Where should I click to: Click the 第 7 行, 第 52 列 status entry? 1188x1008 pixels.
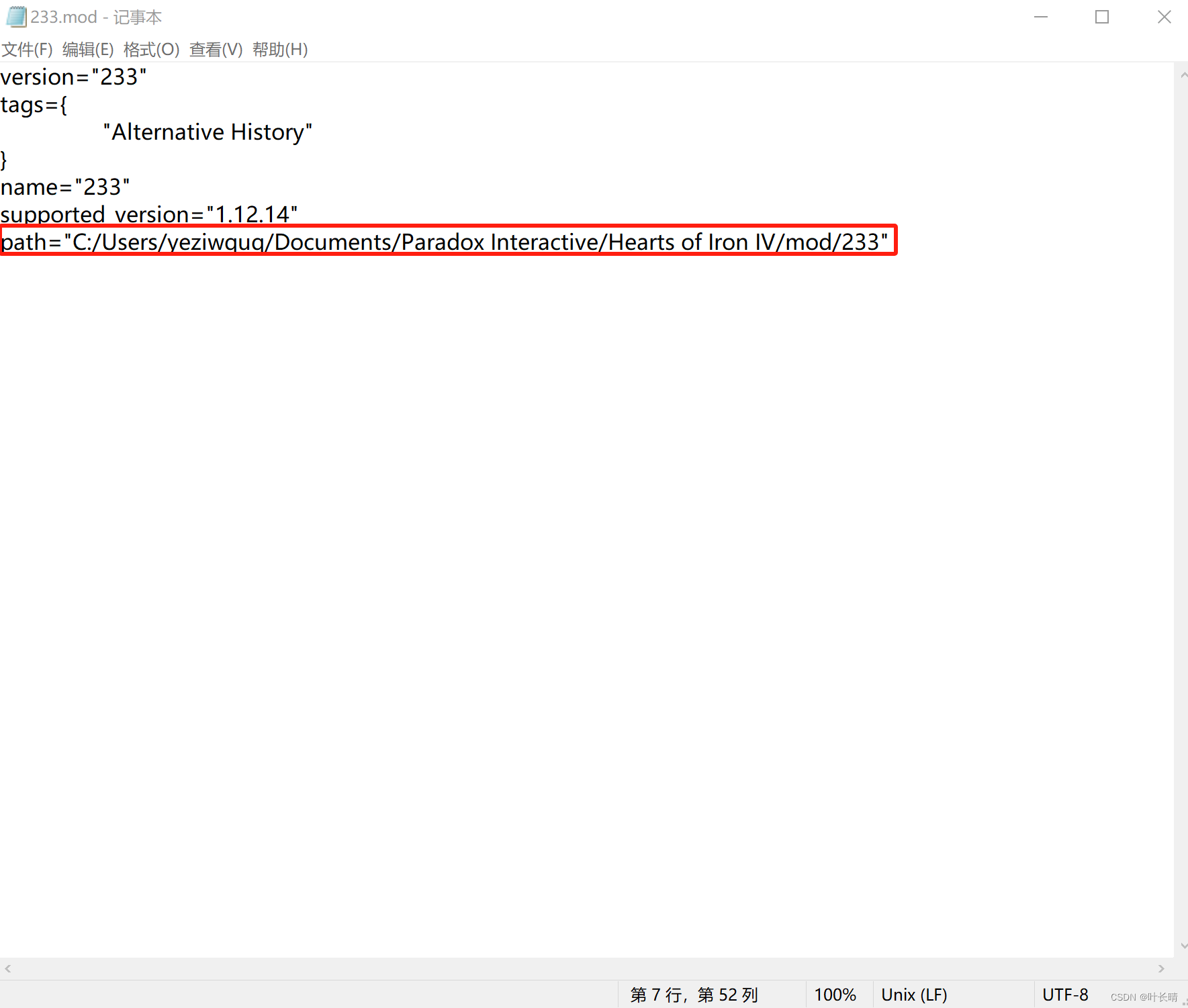click(x=694, y=995)
